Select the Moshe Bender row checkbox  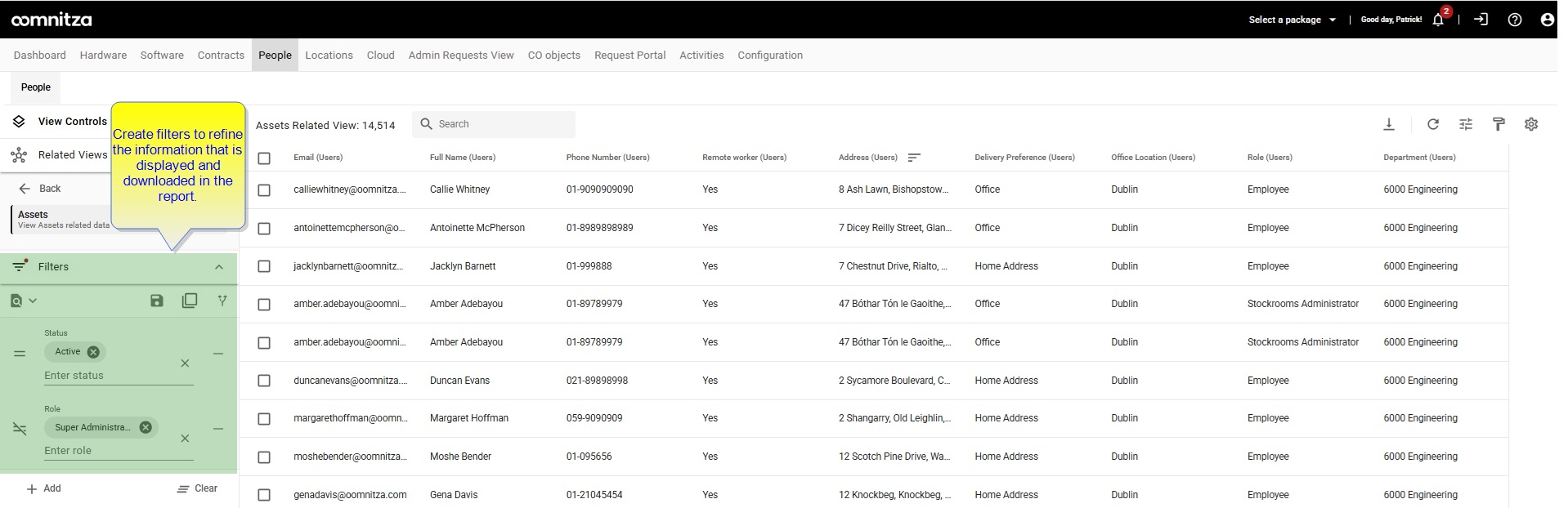click(x=264, y=457)
